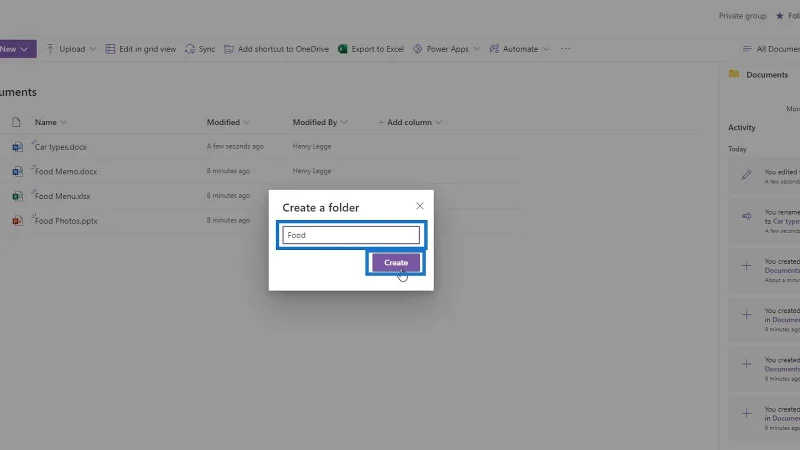Click the rename icon in Activity list
The image size is (800, 450).
pos(746,216)
